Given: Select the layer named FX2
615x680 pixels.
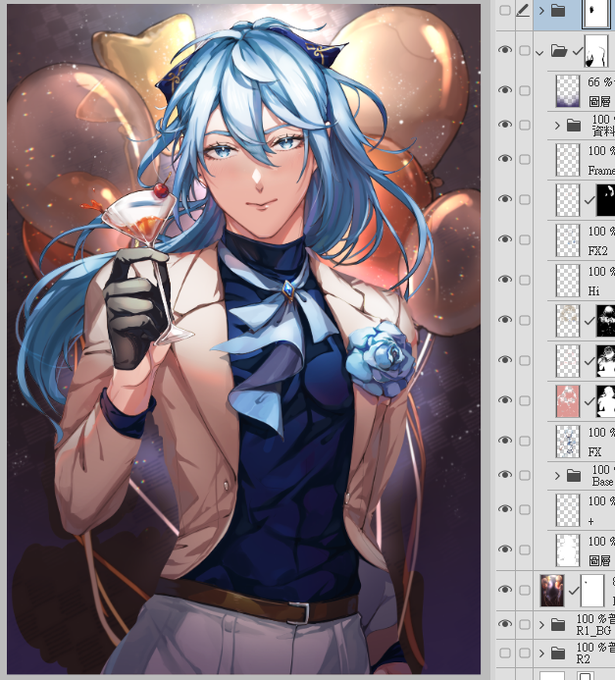Looking at the screenshot, I should click(x=598, y=251).
